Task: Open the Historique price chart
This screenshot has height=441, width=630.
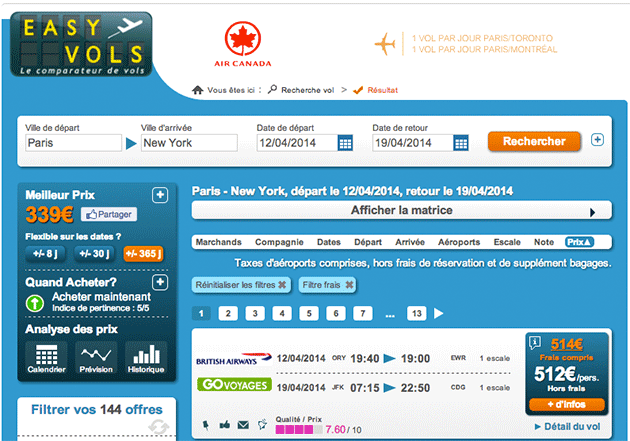Action: tap(146, 358)
